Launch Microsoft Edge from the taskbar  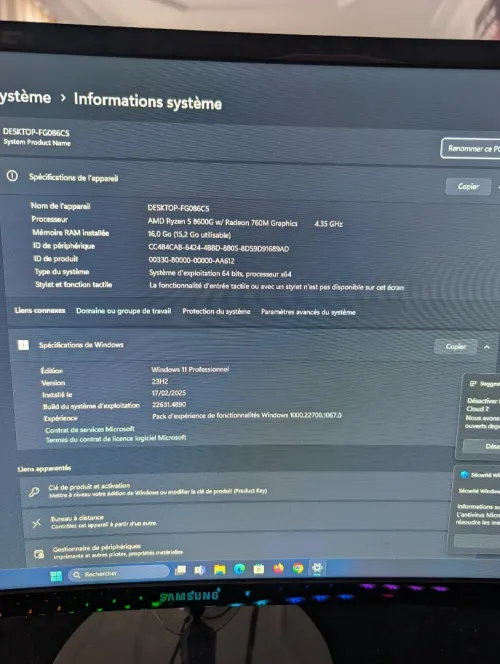pyautogui.click(x=239, y=569)
